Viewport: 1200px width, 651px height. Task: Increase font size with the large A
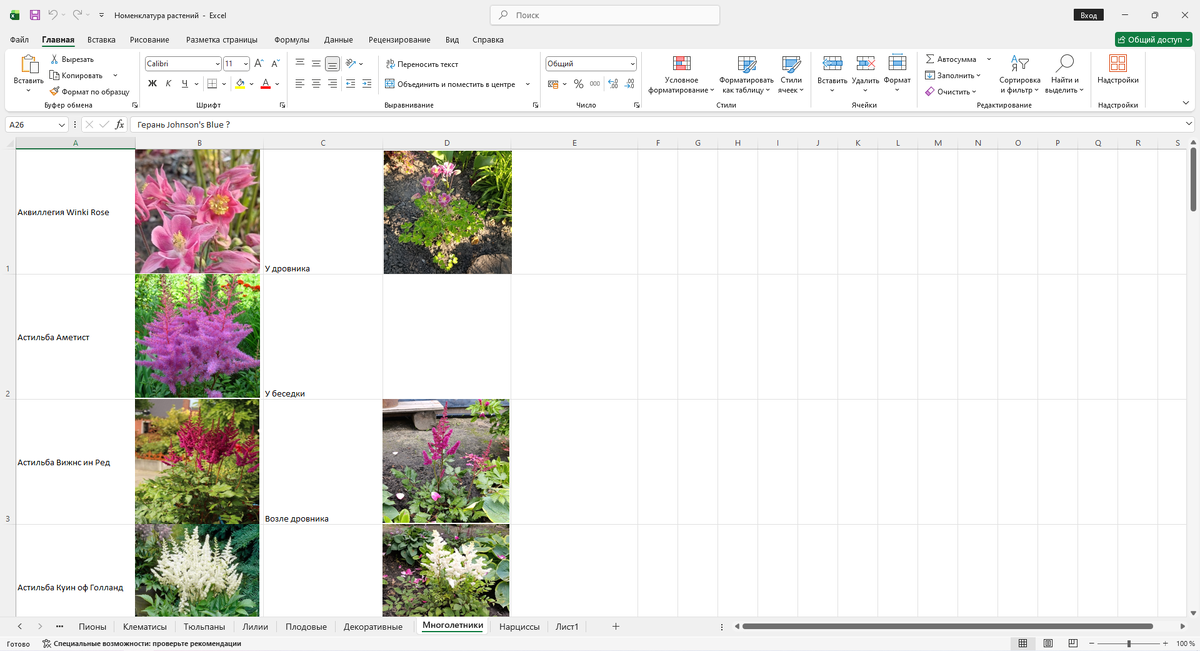(x=259, y=63)
